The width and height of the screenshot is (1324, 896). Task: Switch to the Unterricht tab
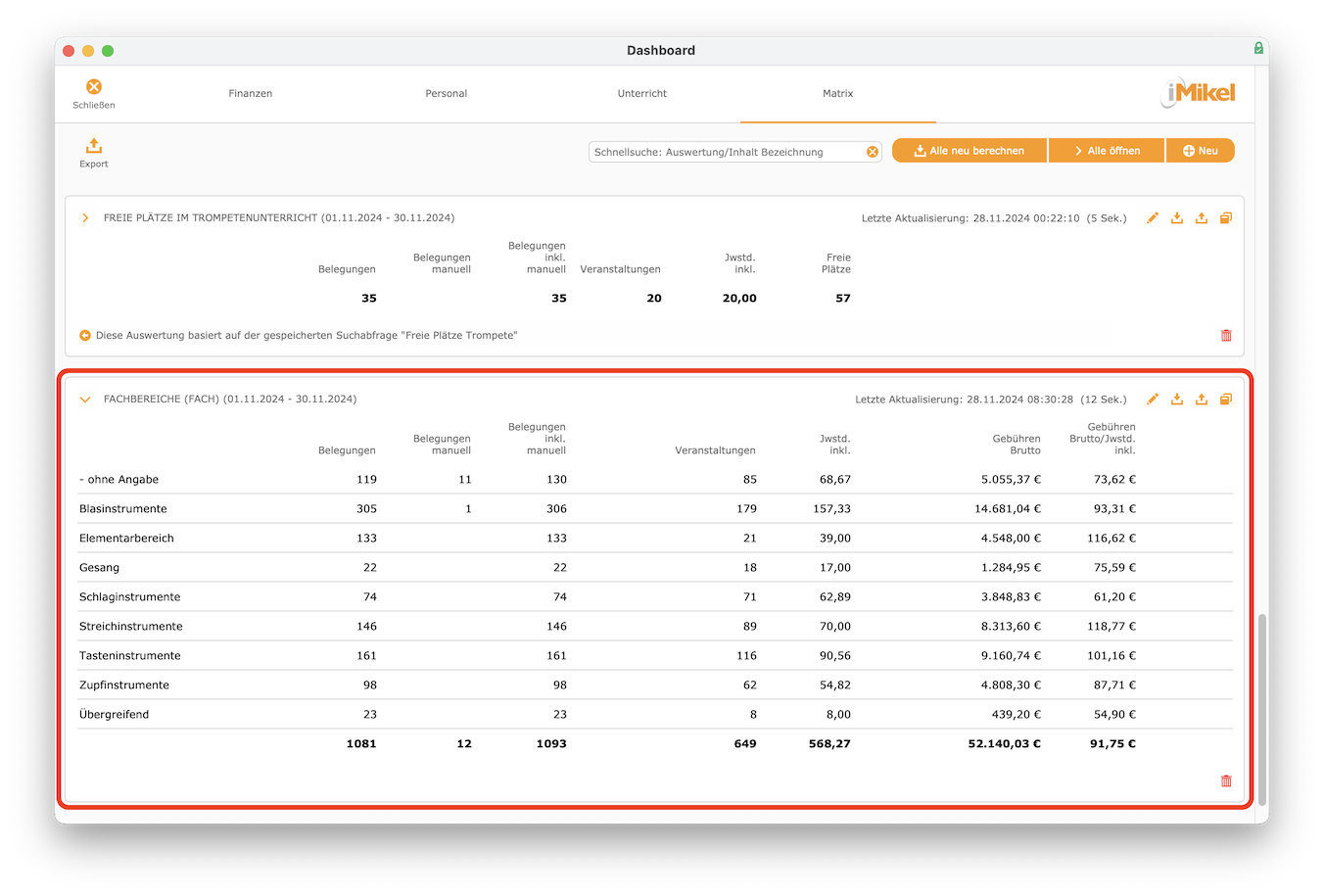[x=642, y=94]
